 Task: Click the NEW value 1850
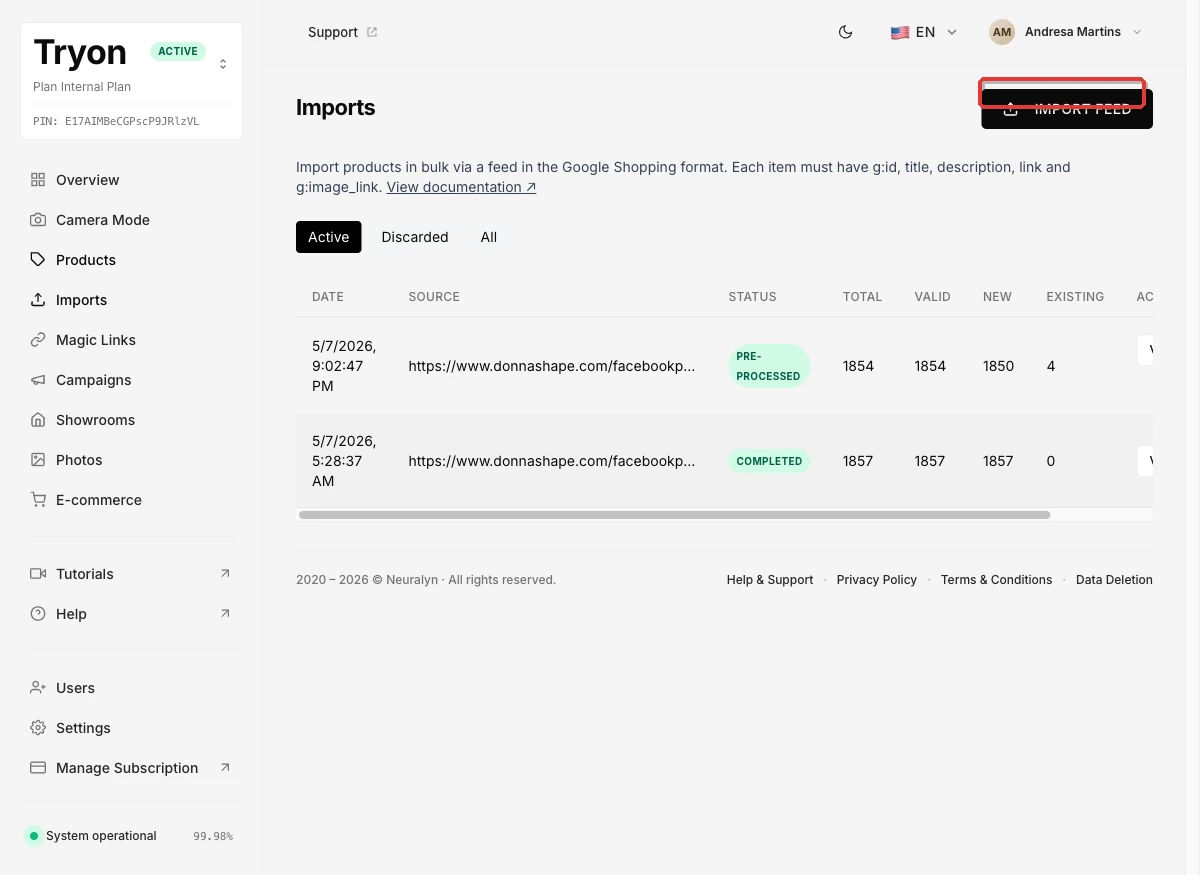(998, 366)
